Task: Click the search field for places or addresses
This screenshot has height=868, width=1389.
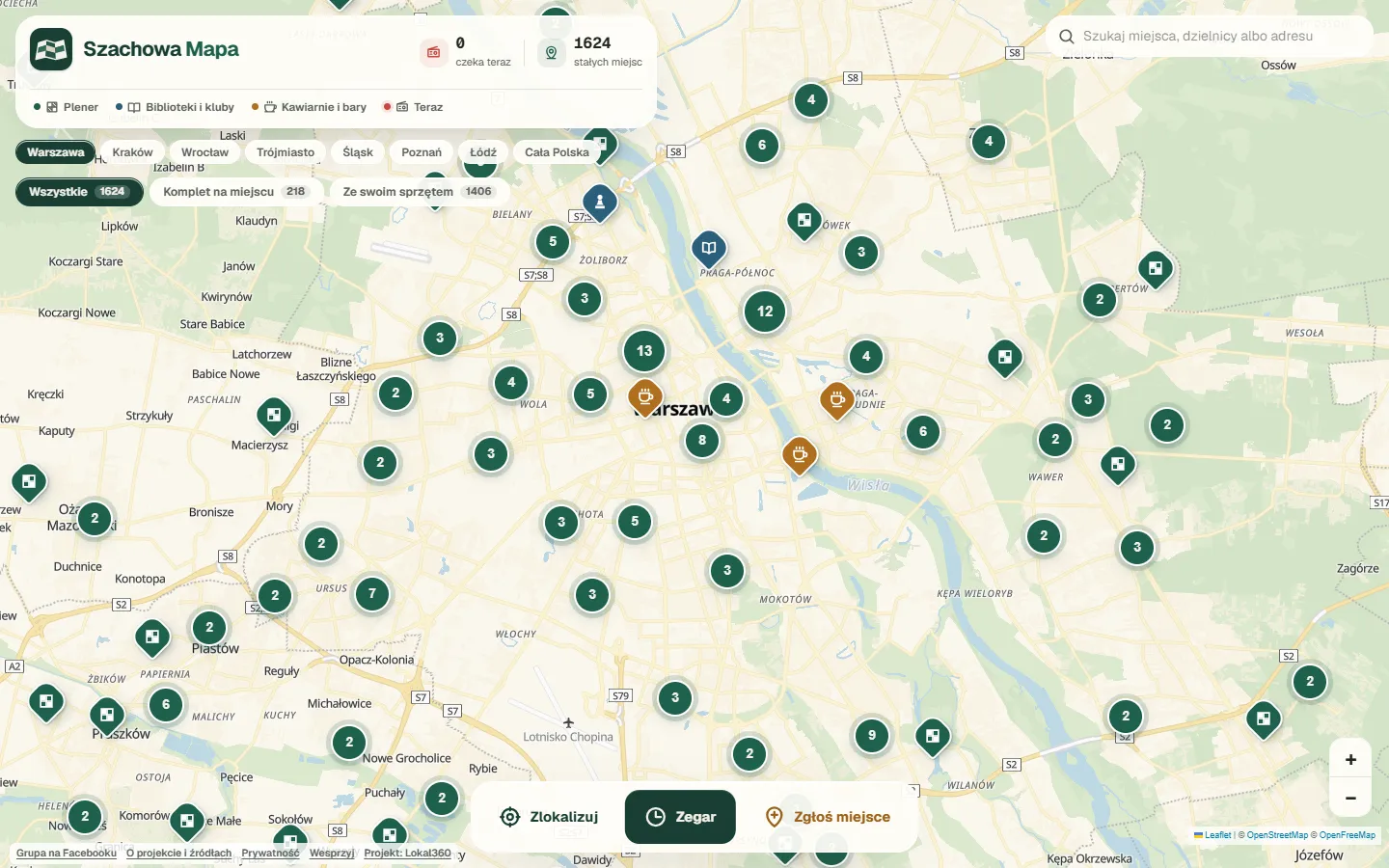Action: click(1210, 36)
